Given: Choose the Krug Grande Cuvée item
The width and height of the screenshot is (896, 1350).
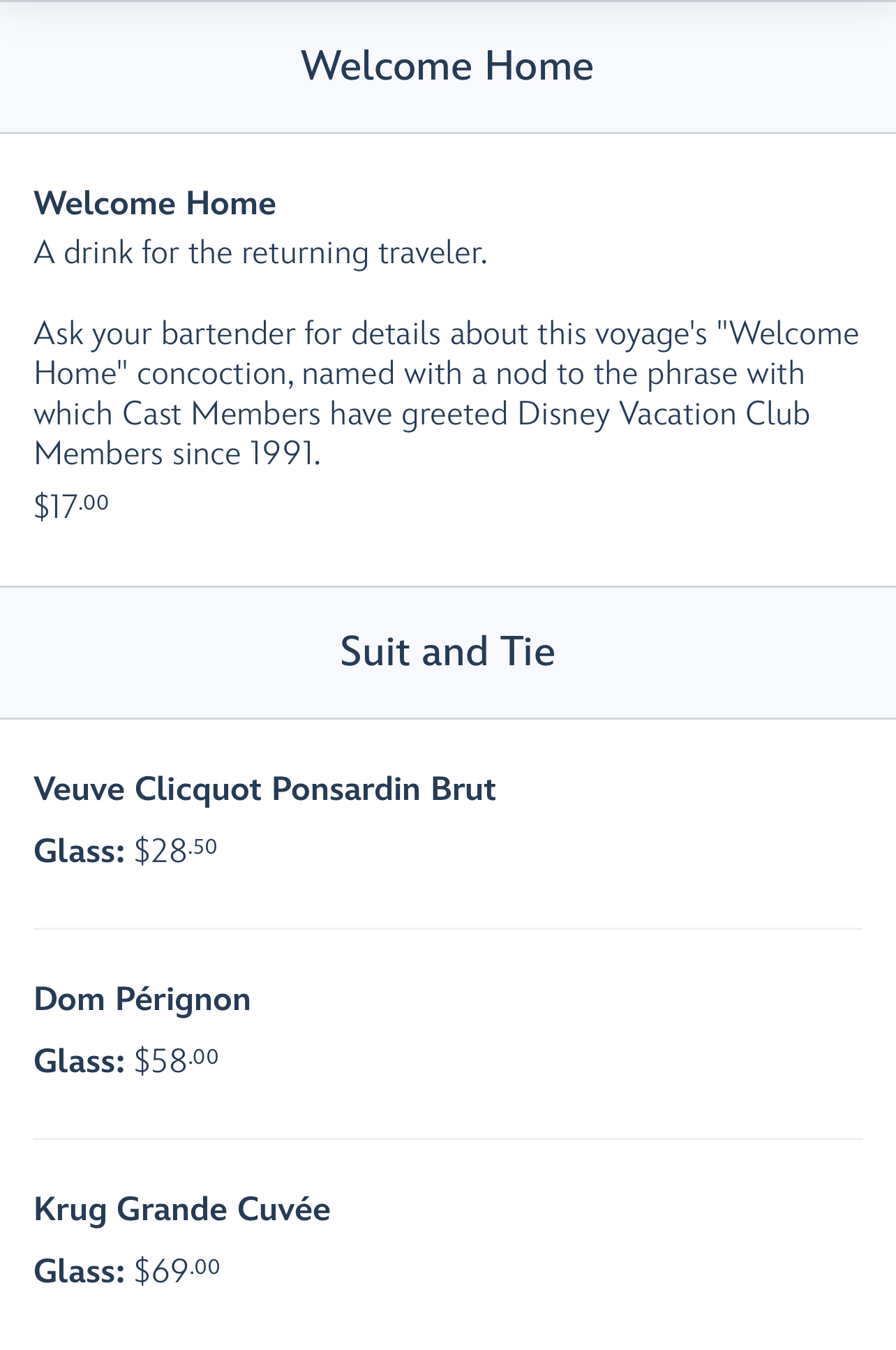Looking at the screenshot, I should pos(182,1209).
